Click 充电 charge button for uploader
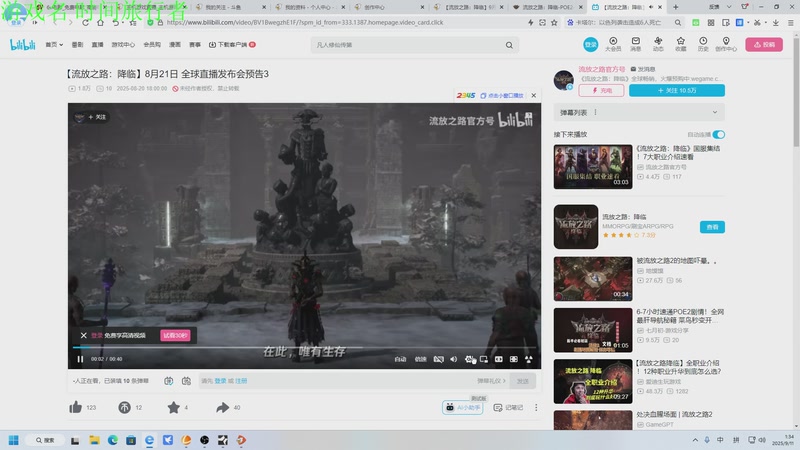 [601, 90]
